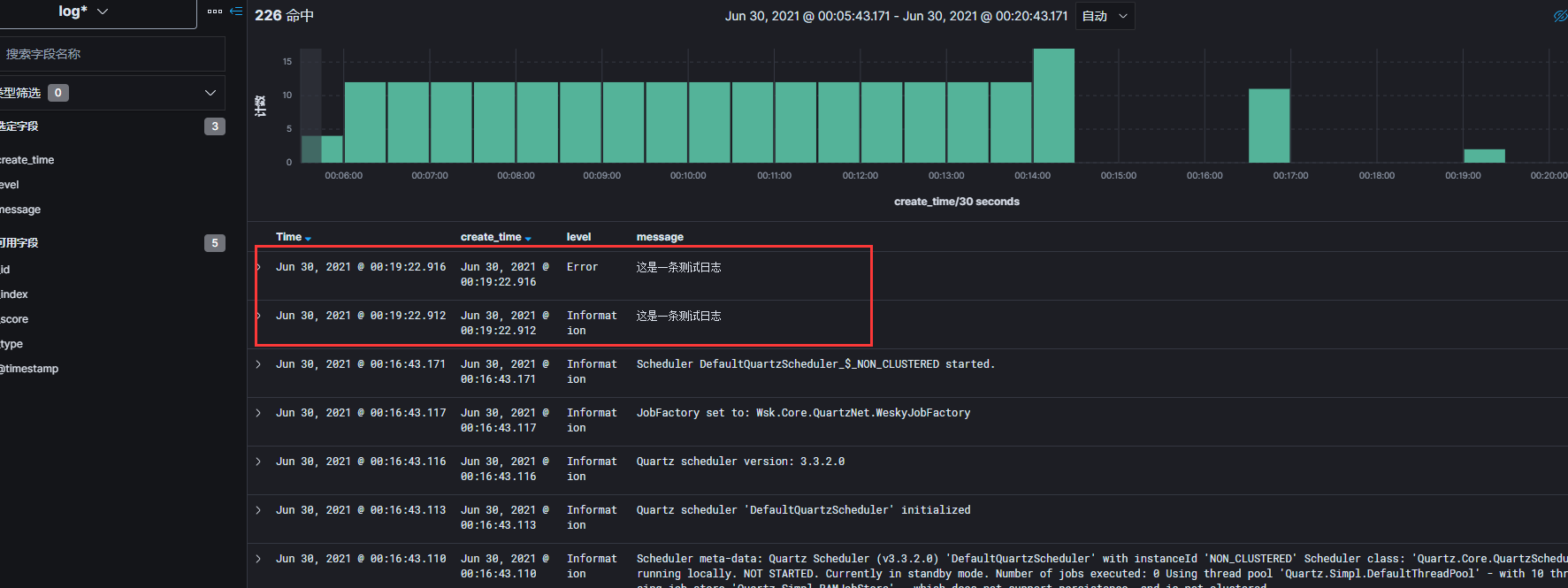Click the available fields count badge 5
Image resolution: width=1568 pixels, height=588 pixels.
tap(214, 243)
